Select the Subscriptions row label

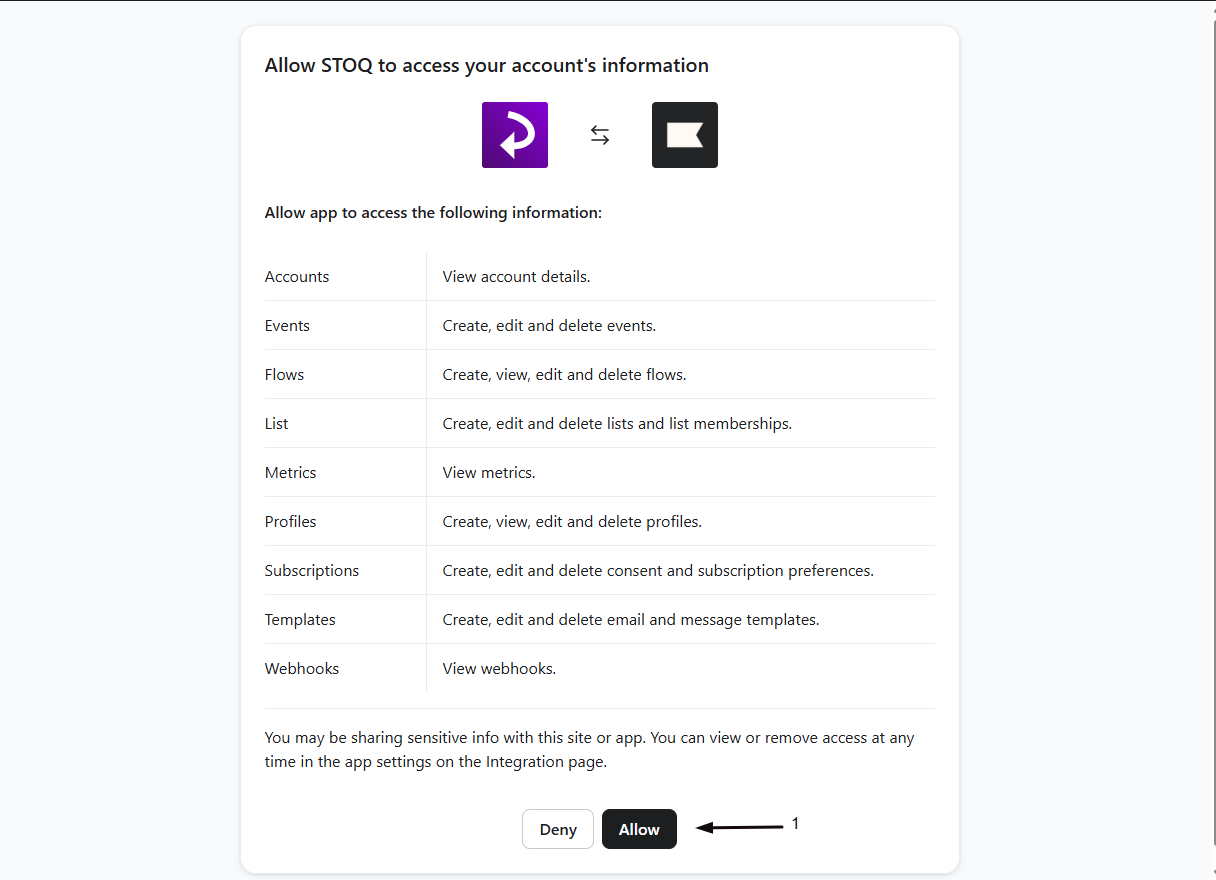click(312, 571)
